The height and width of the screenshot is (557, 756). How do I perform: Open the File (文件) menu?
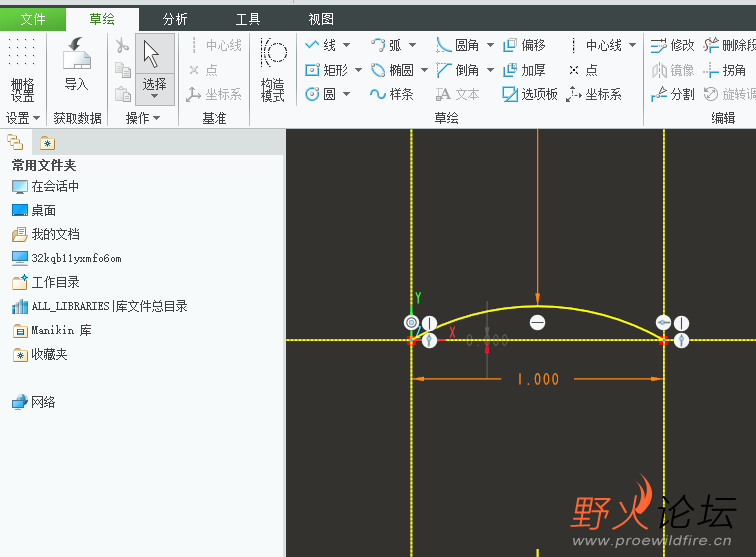click(33, 19)
